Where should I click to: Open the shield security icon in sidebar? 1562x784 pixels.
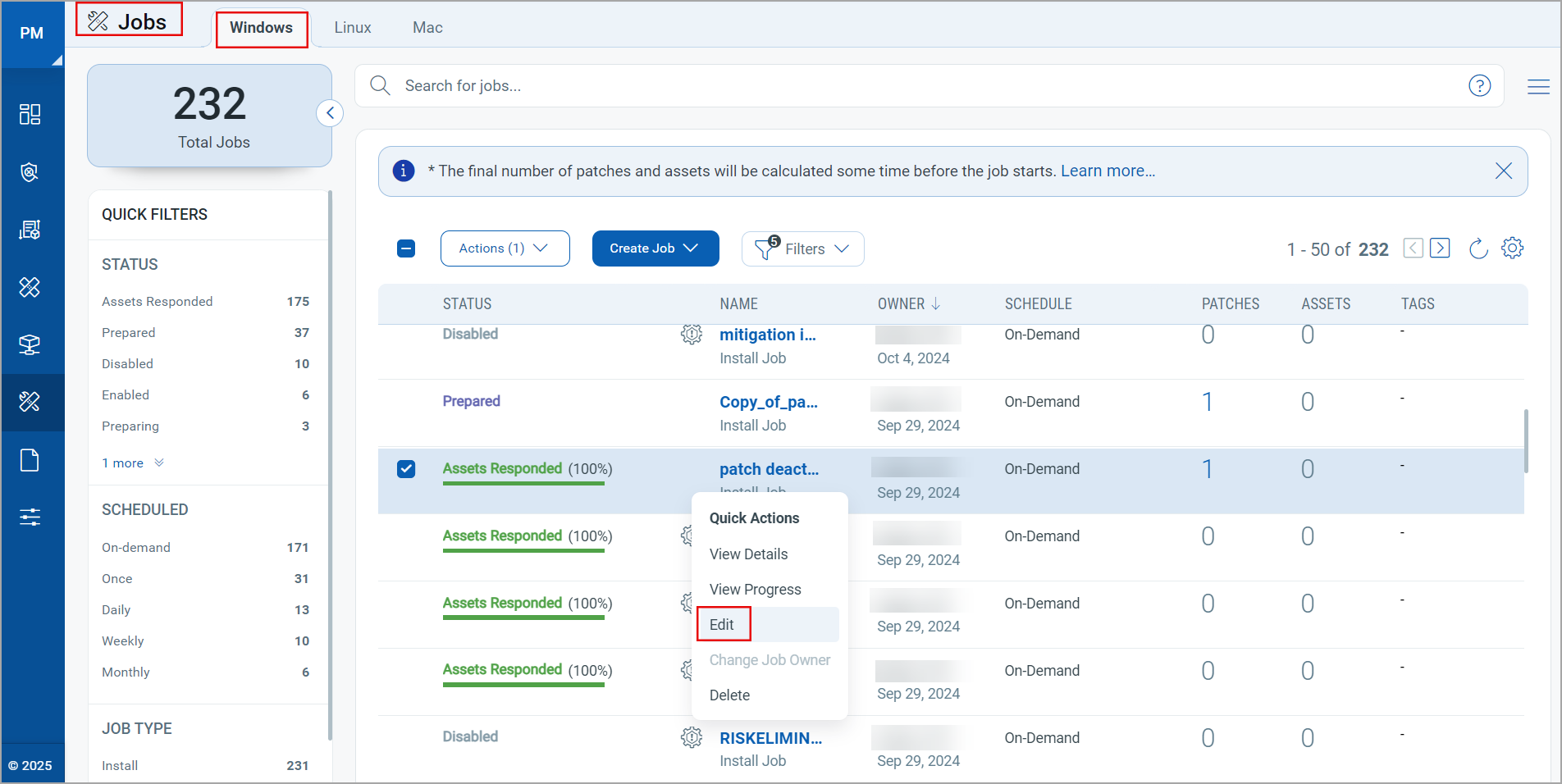click(x=30, y=172)
